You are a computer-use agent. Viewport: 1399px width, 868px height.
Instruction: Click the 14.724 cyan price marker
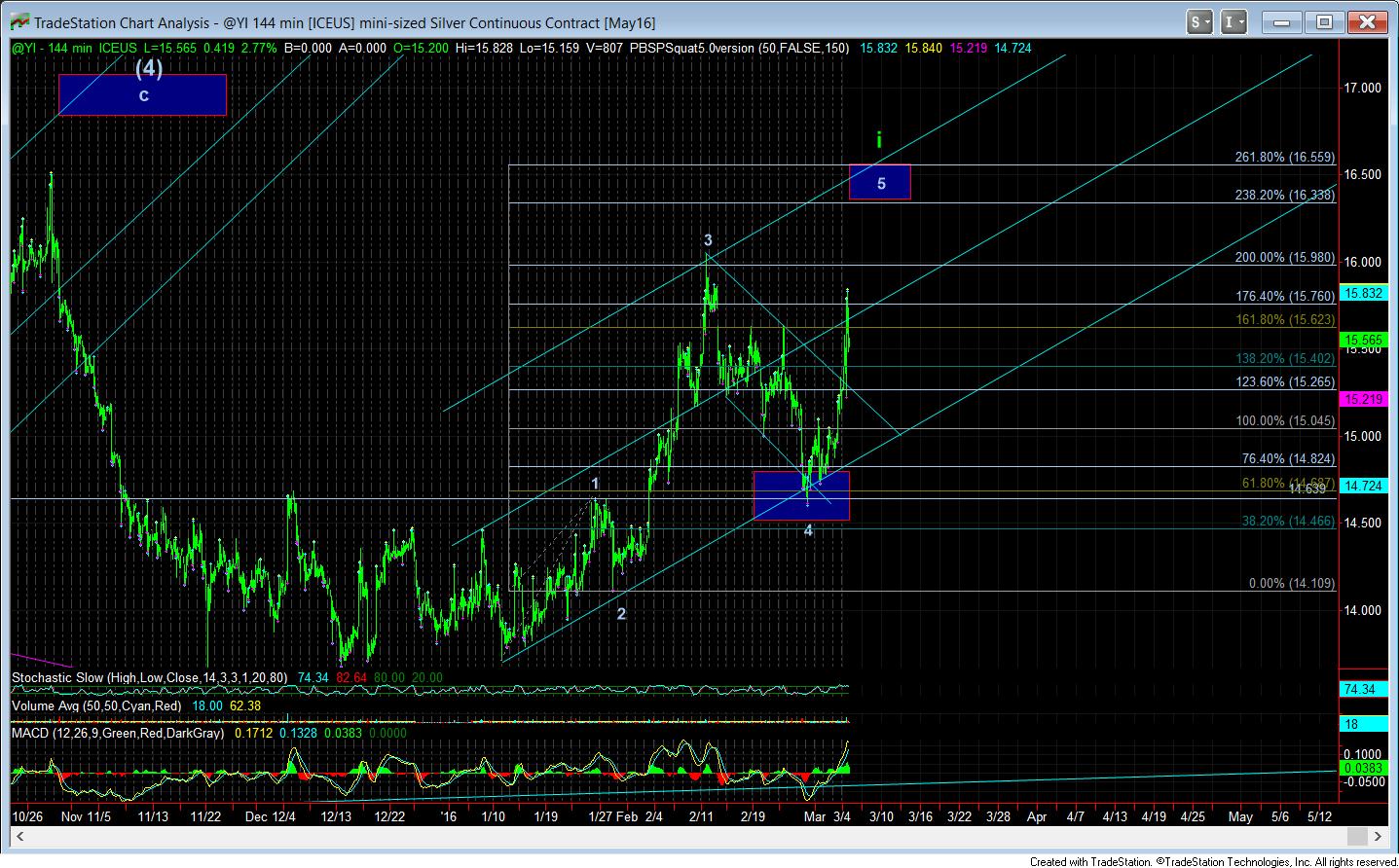(x=1364, y=485)
